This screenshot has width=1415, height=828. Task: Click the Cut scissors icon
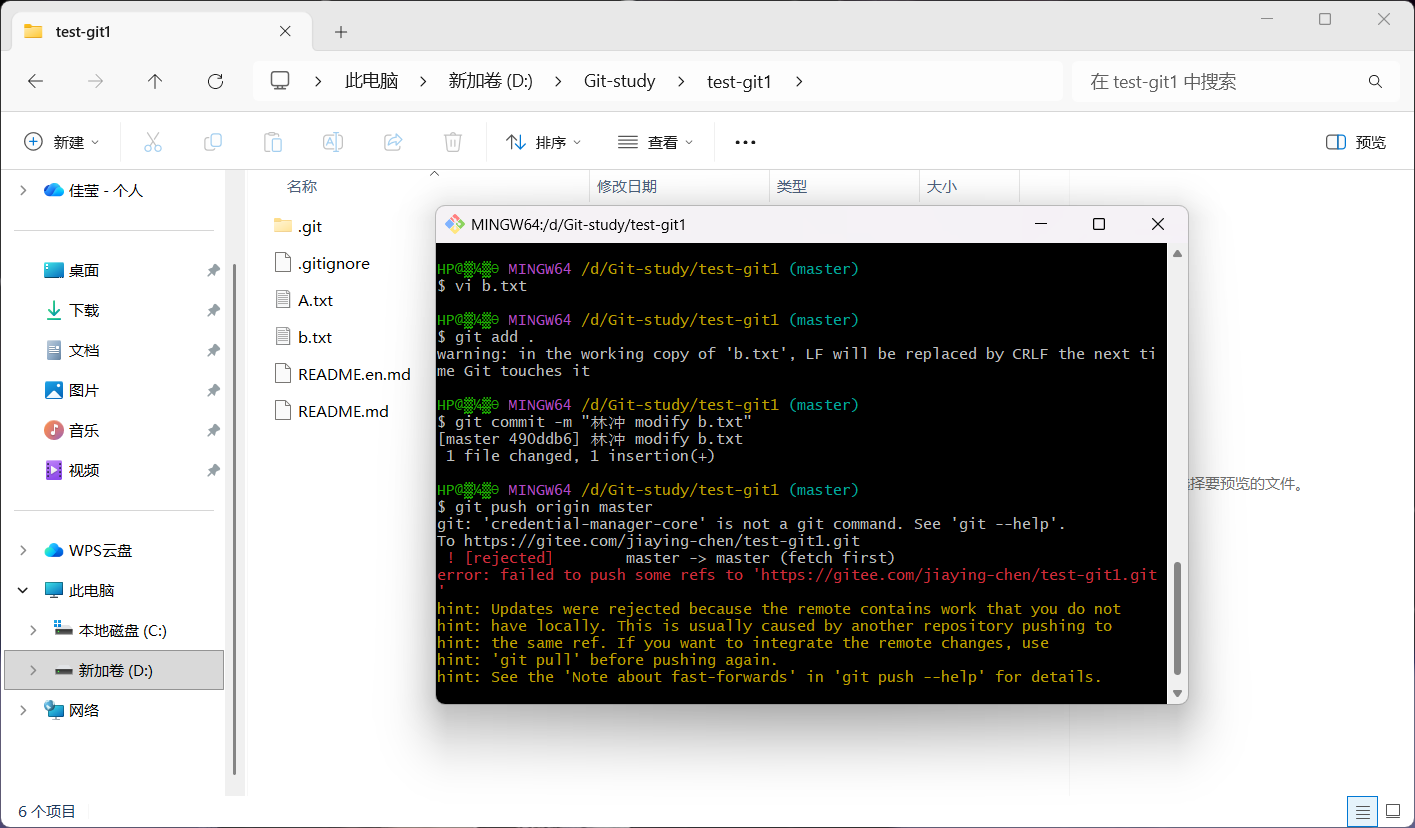click(x=153, y=142)
